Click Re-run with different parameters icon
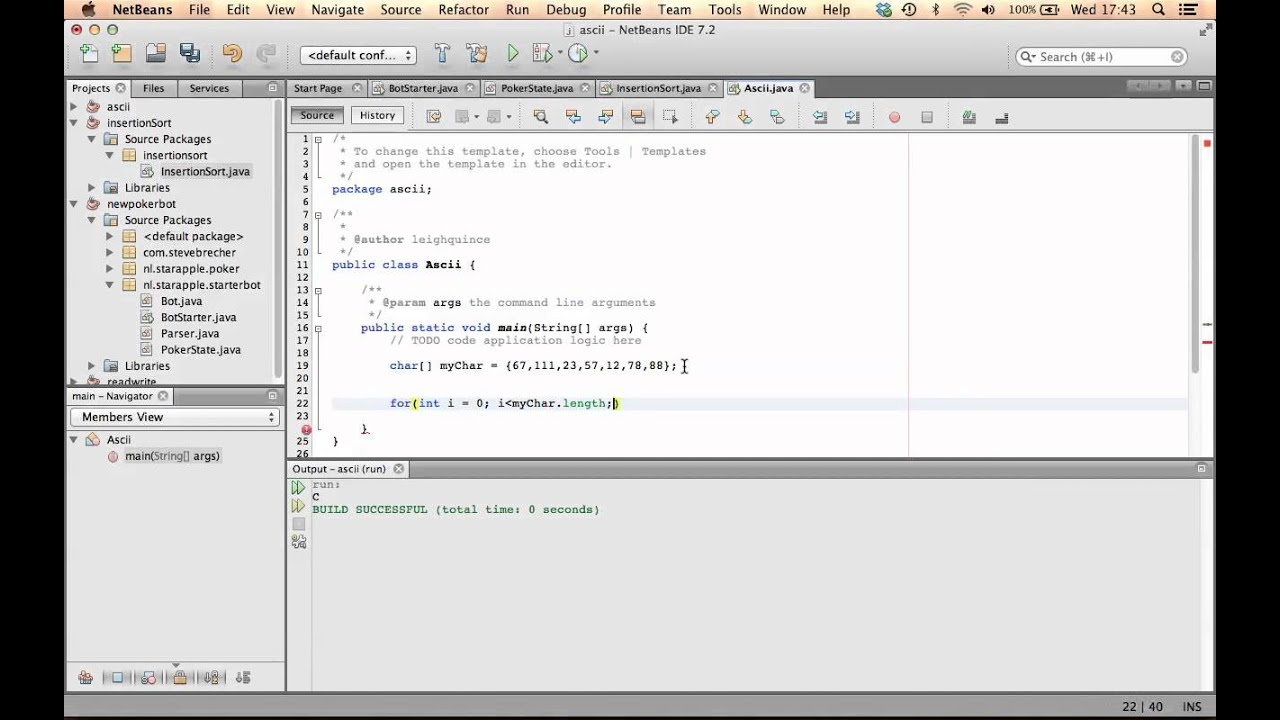This screenshot has height=720, width=1280. point(298,507)
